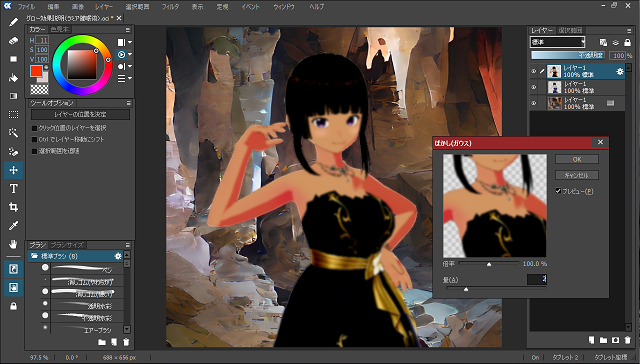Click the layer opacity slider bar
This screenshot has height=364, width=640.
[x=568, y=55]
